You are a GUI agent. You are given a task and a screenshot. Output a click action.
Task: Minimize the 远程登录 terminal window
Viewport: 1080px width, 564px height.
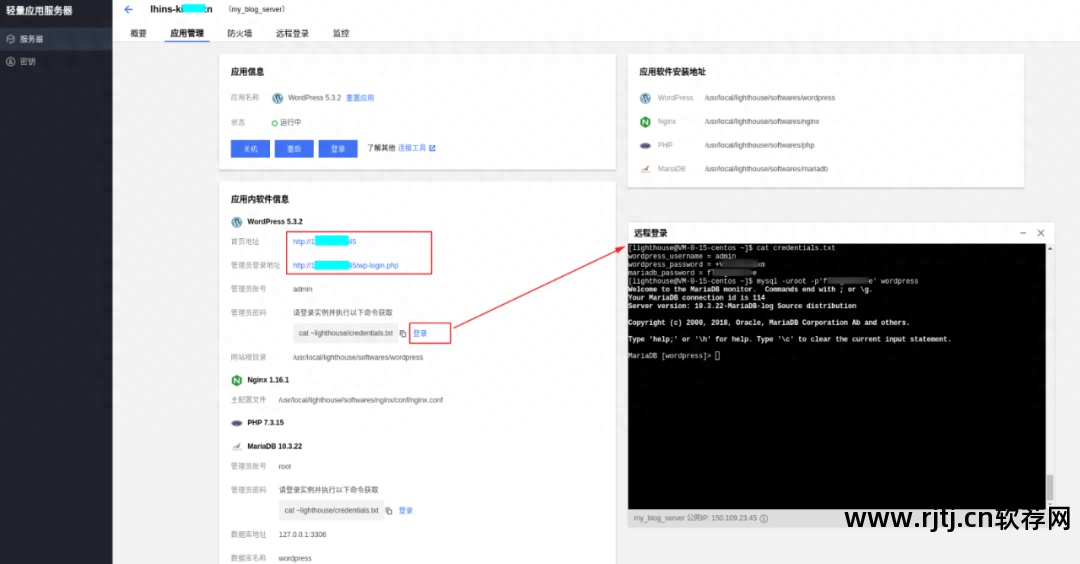click(x=1023, y=233)
